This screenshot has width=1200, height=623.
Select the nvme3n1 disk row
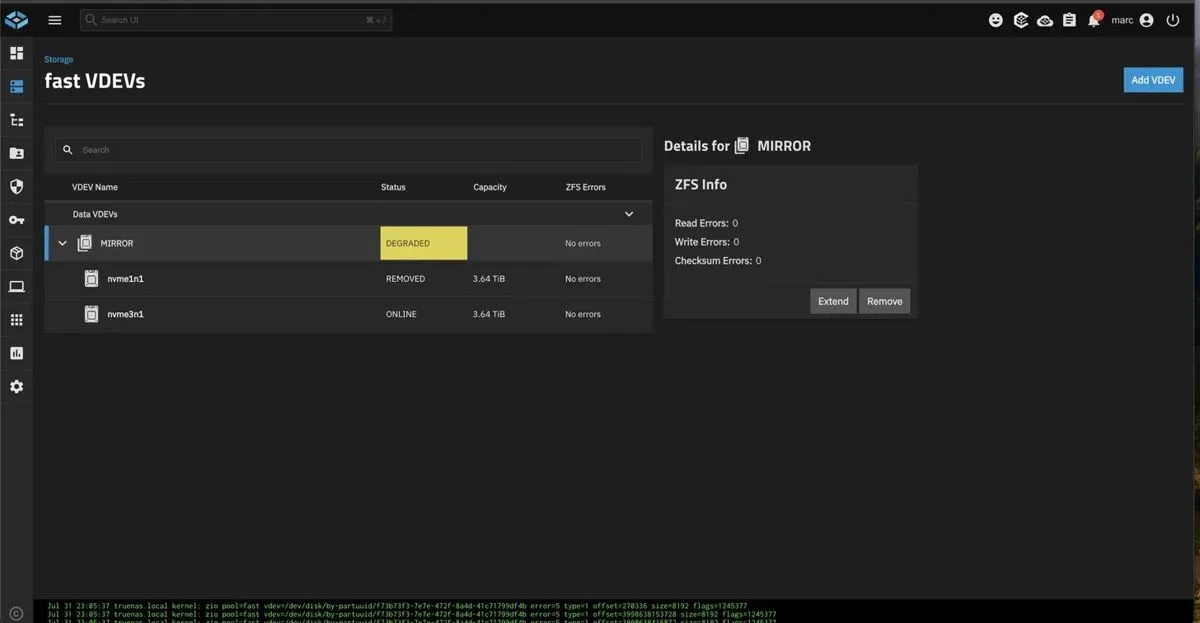click(x=348, y=314)
